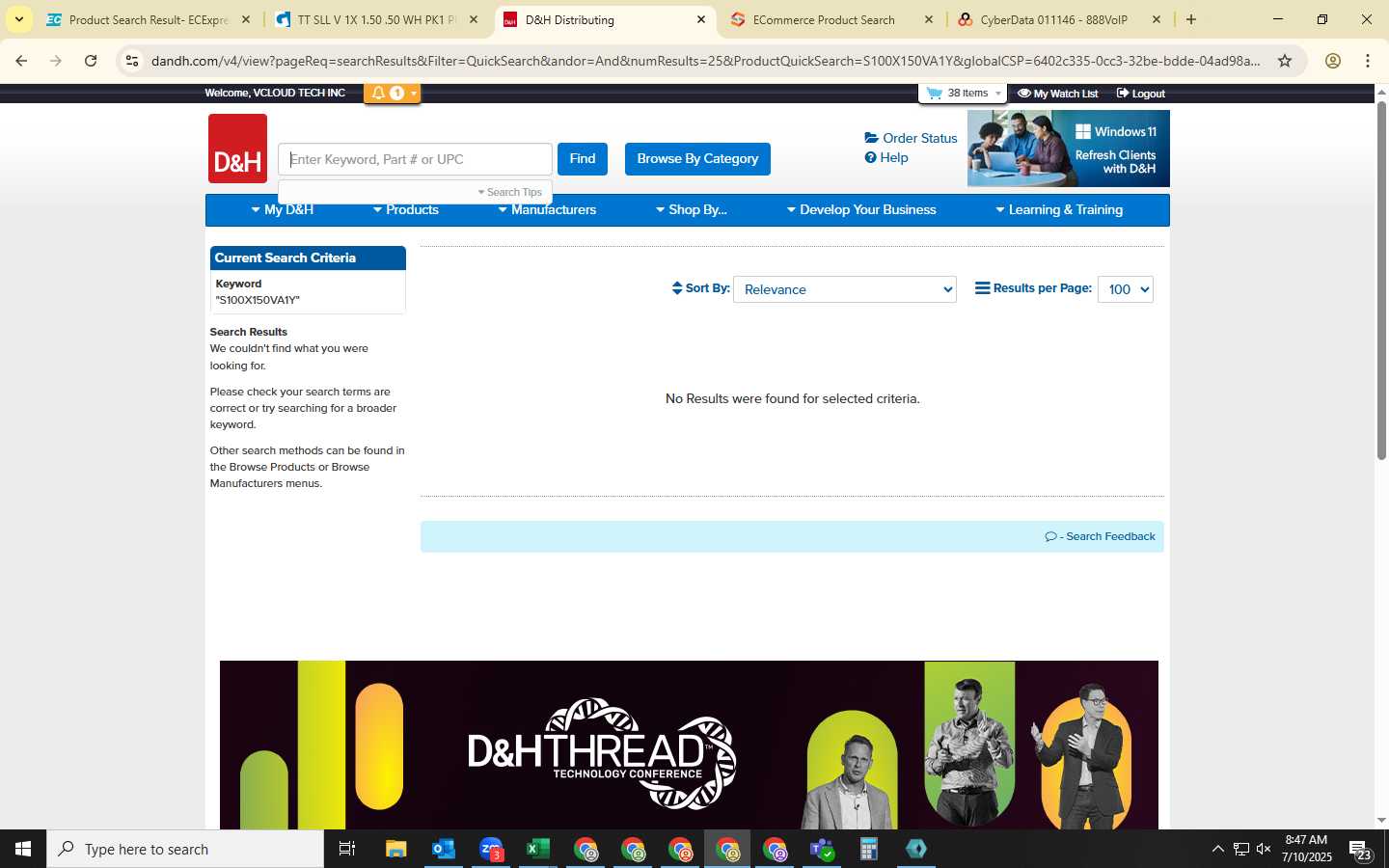Switch to TT SLL V 1X tab
Image resolution: width=1389 pixels, height=868 pixels.
[x=376, y=19]
